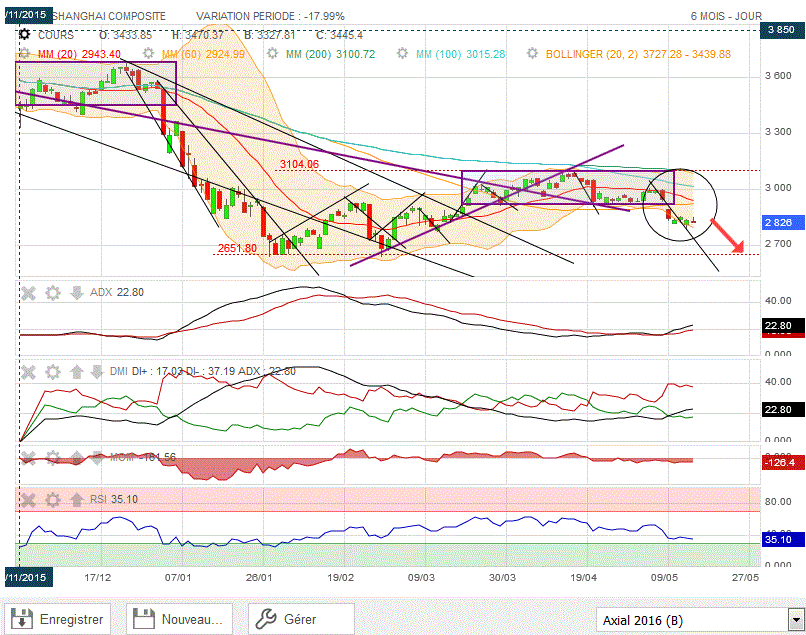Click the 3104.06 resistance level label
Viewport: 806px width, 635px height.
[x=299, y=165]
